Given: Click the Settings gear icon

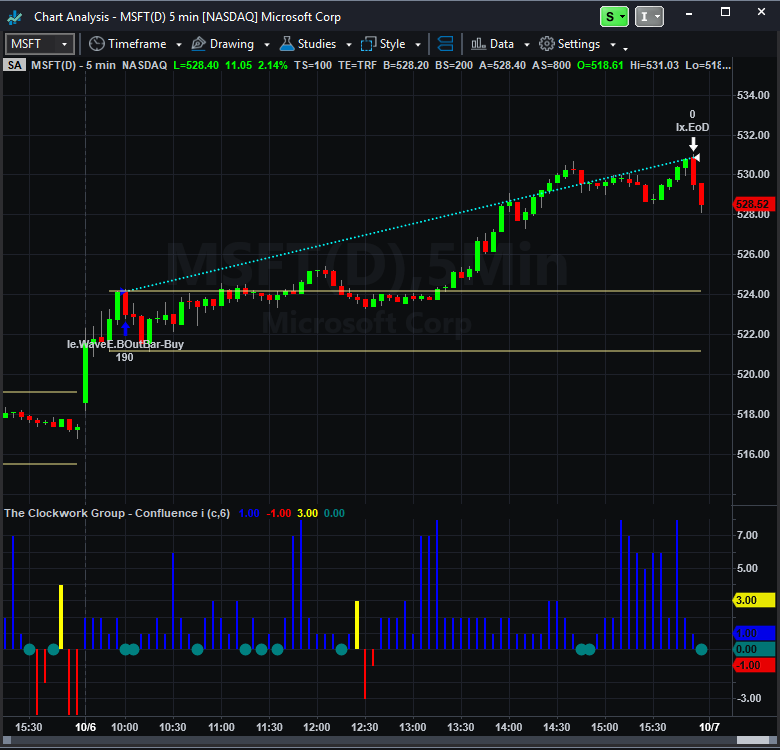Looking at the screenshot, I should (547, 44).
